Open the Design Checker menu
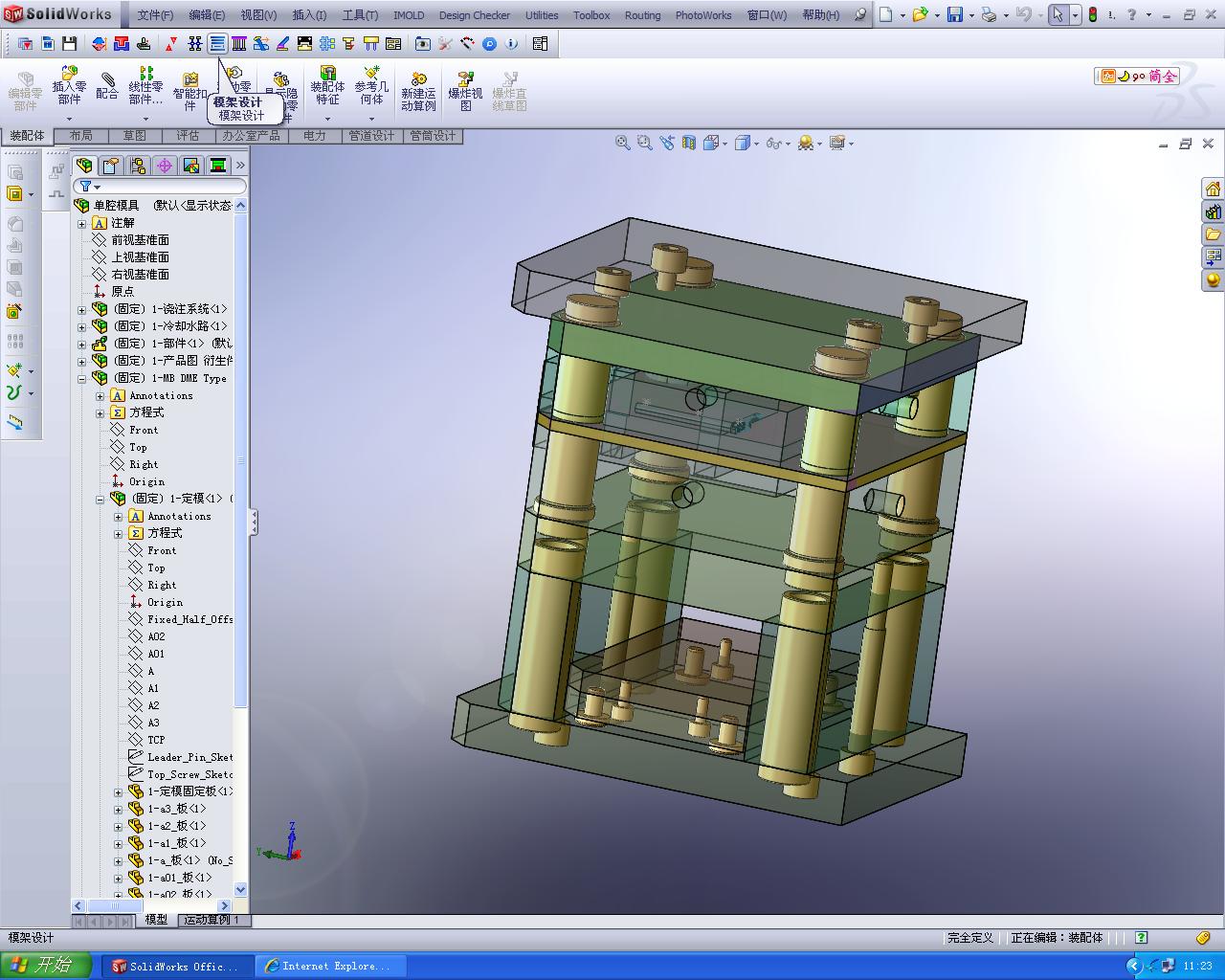 475,14
